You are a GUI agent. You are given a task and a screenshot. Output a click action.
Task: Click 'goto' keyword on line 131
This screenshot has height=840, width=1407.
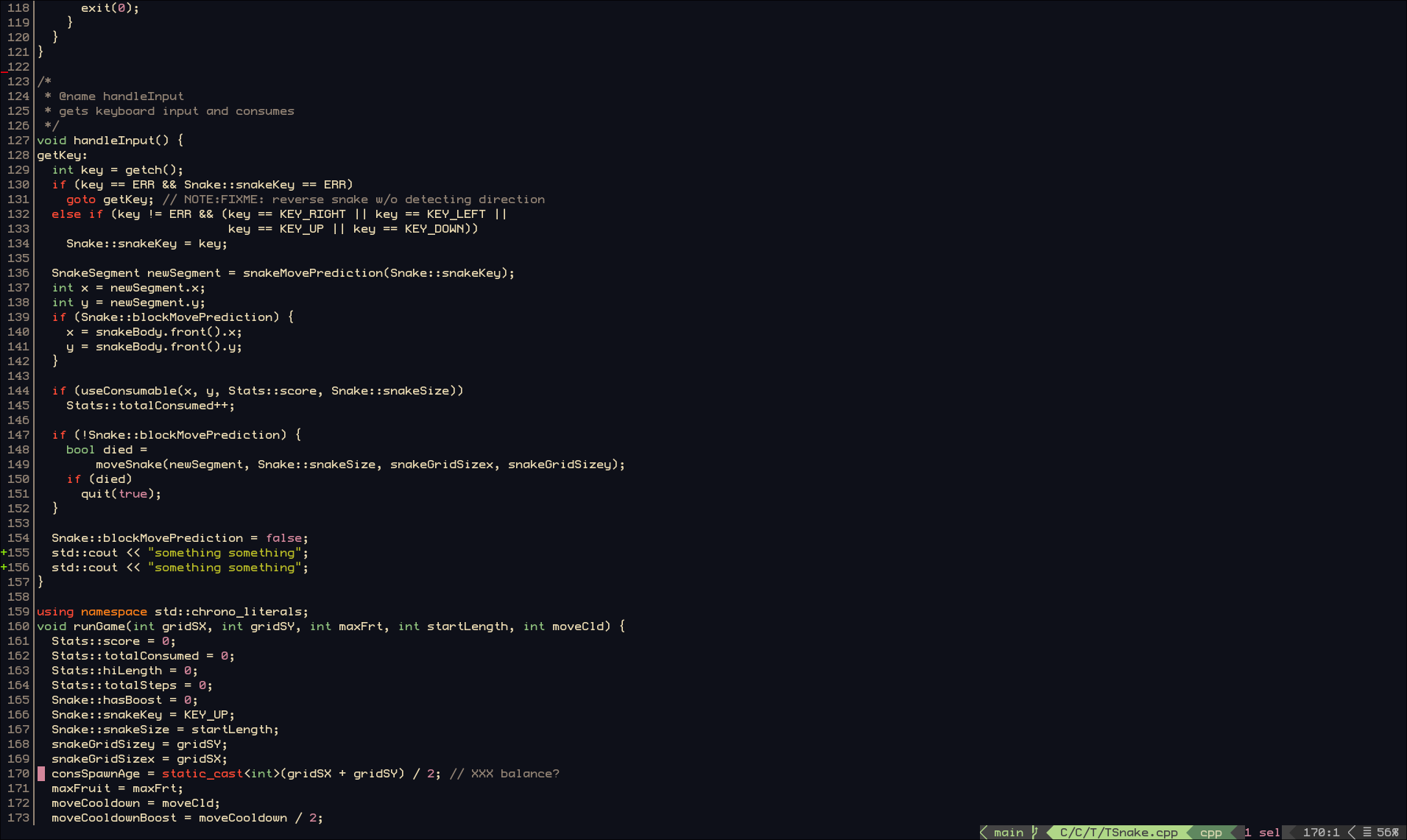pos(80,199)
